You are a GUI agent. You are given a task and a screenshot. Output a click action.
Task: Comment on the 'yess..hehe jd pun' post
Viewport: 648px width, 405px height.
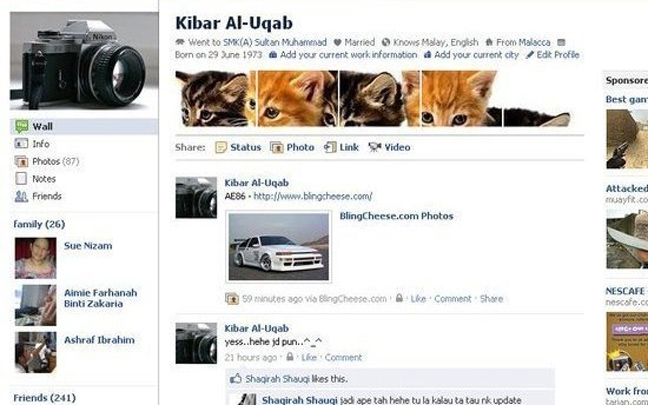[343, 357]
